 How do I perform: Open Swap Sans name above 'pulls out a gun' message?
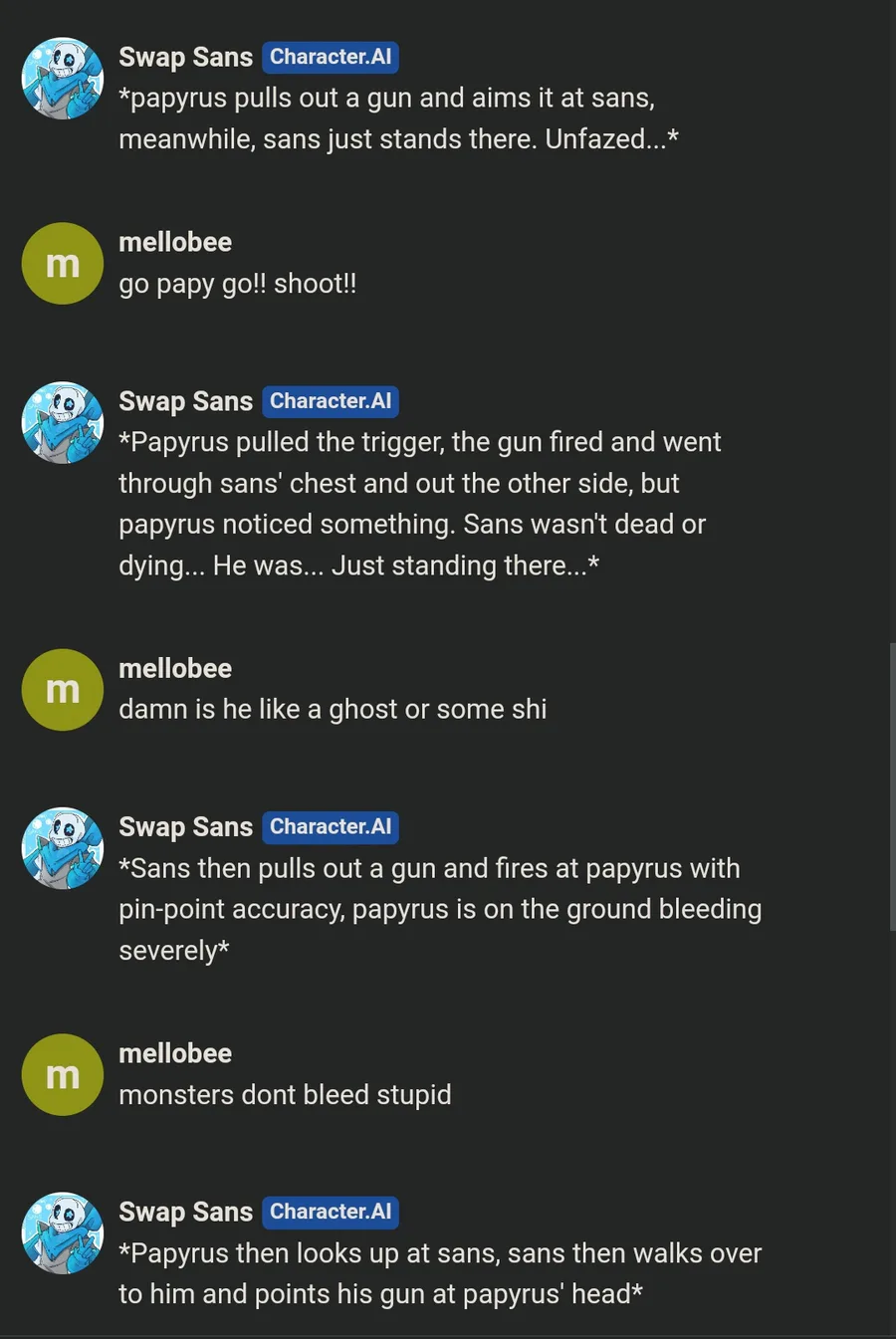point(186,58)
